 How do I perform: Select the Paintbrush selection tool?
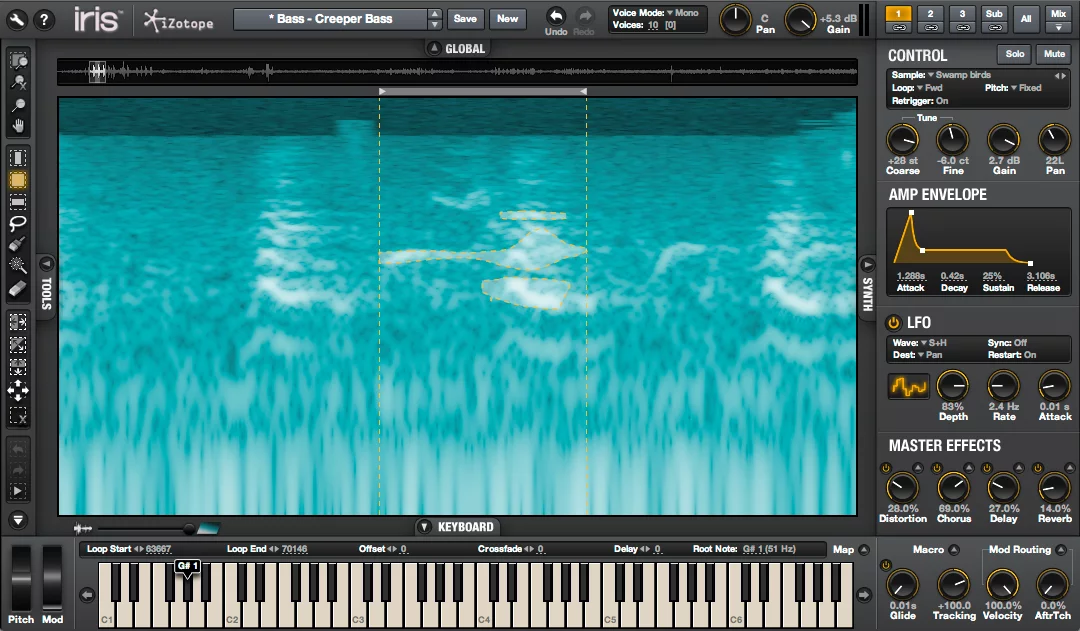(17, 243)
